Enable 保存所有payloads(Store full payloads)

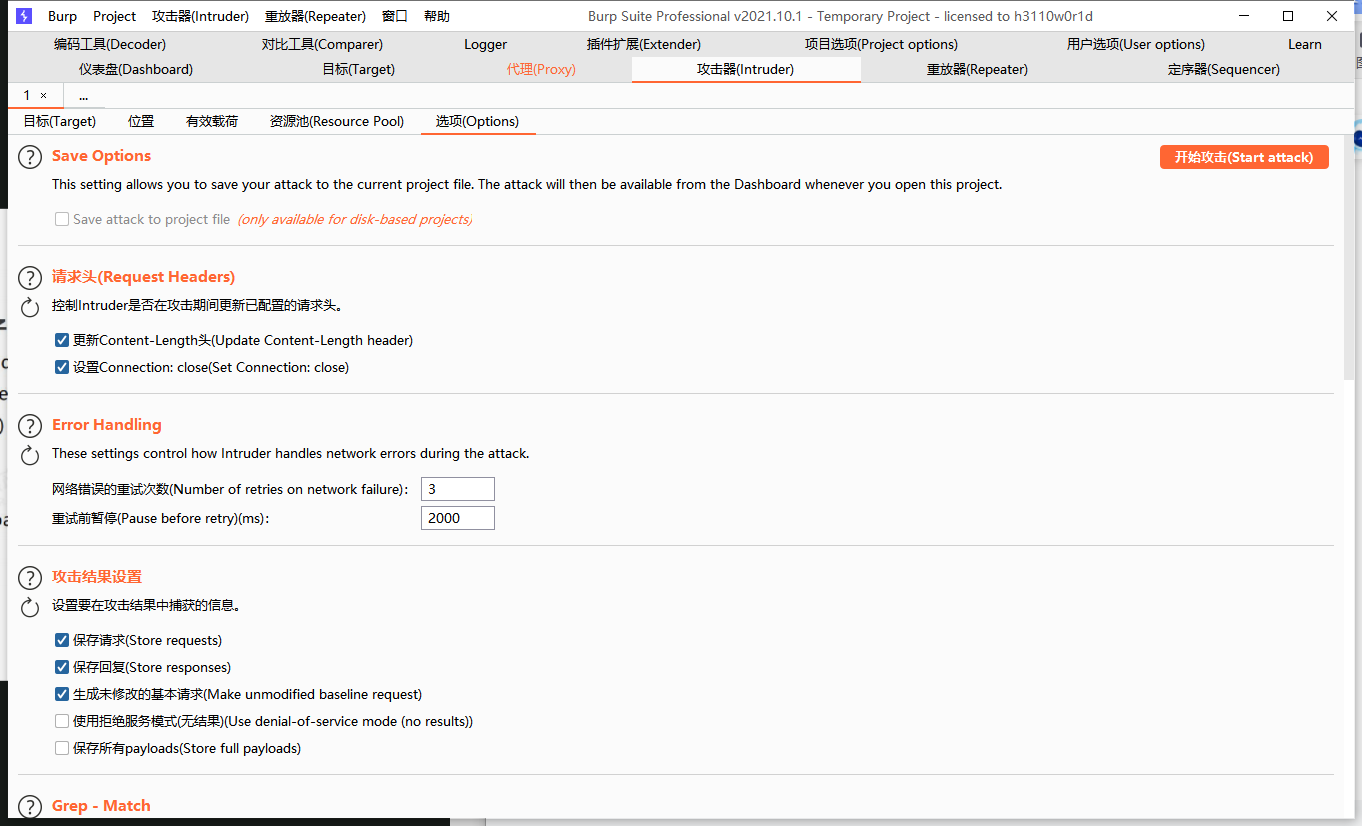pyautogui.click(x=61, y=747)
